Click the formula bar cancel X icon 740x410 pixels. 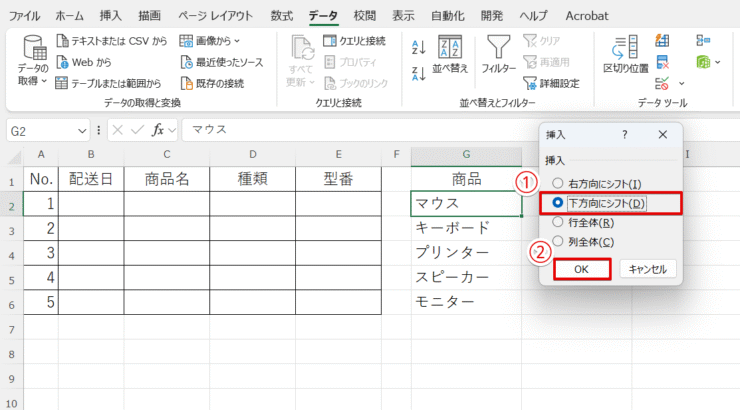tap(118, 130)
